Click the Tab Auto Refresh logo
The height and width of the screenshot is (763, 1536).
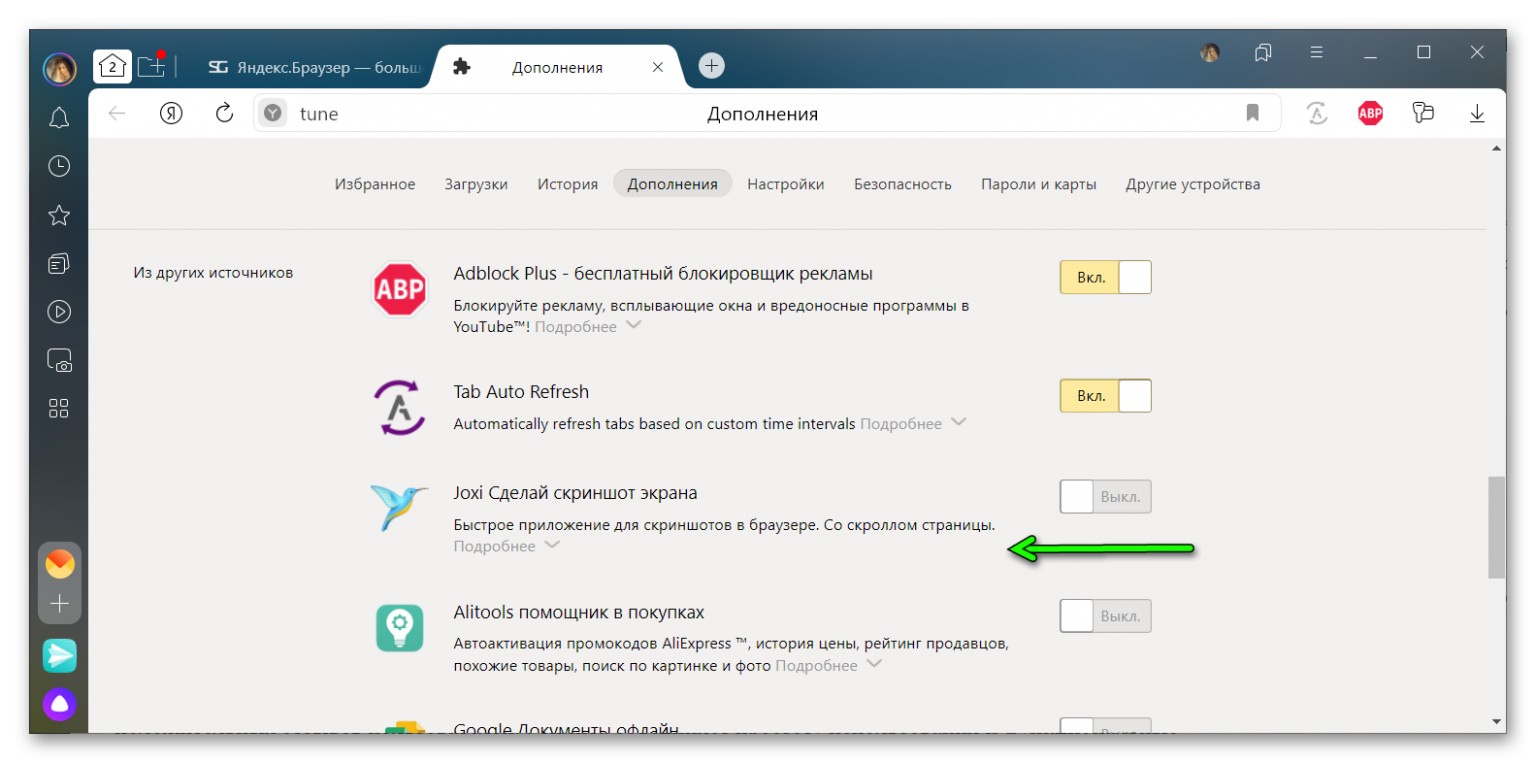pos(399,408)
